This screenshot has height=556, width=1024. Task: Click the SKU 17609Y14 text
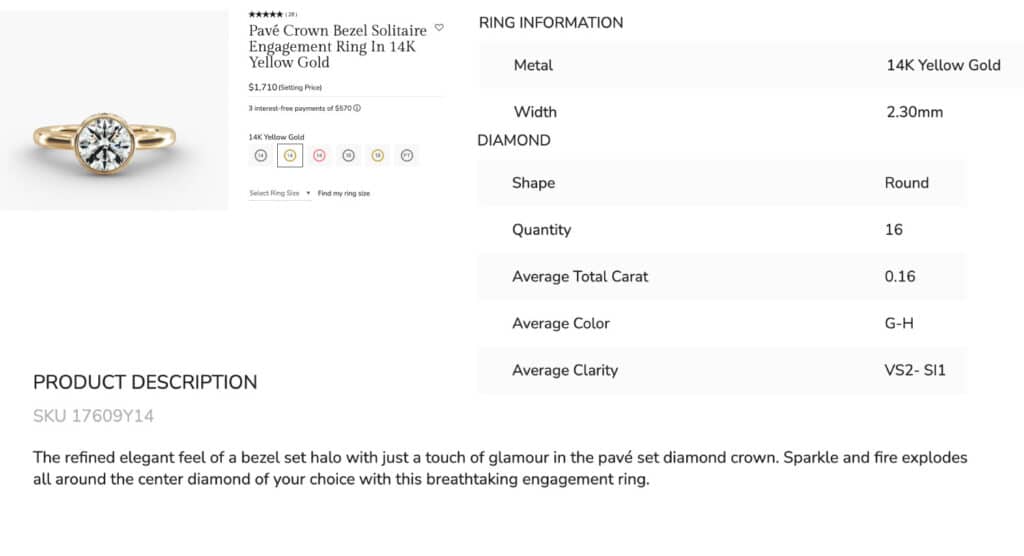pos(93,416)
